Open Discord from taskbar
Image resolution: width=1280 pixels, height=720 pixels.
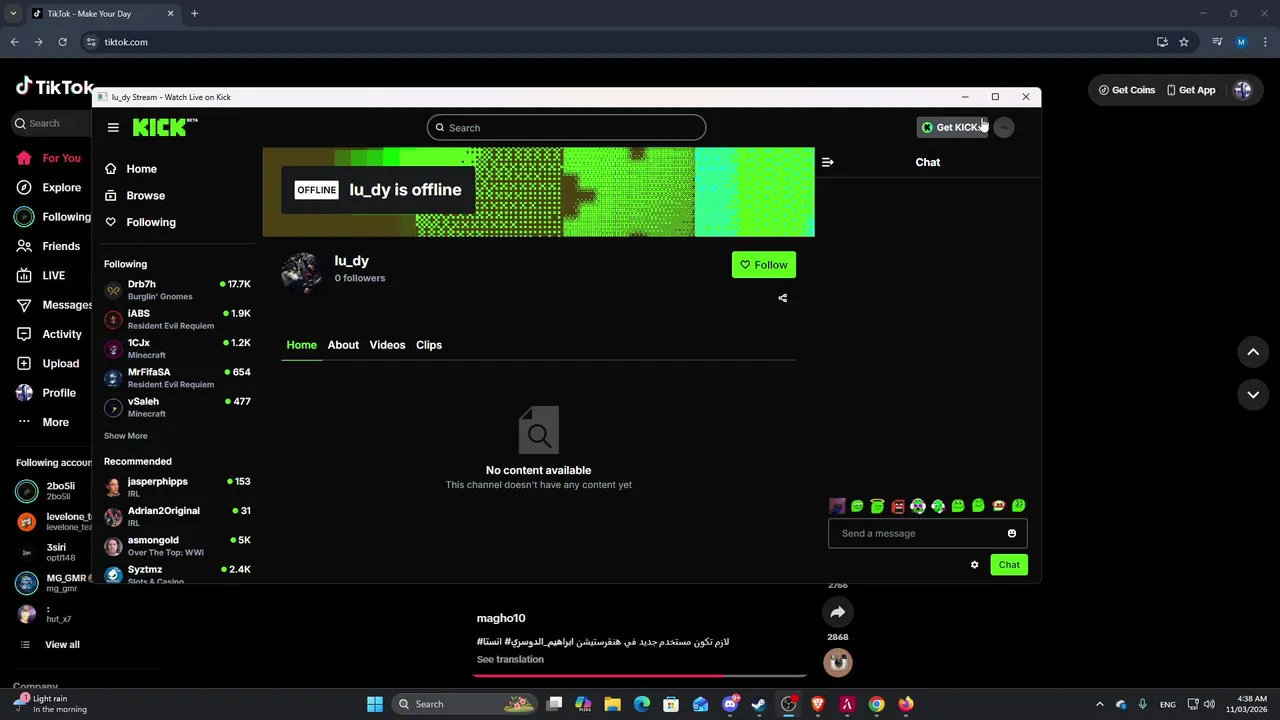pos(730,704)
